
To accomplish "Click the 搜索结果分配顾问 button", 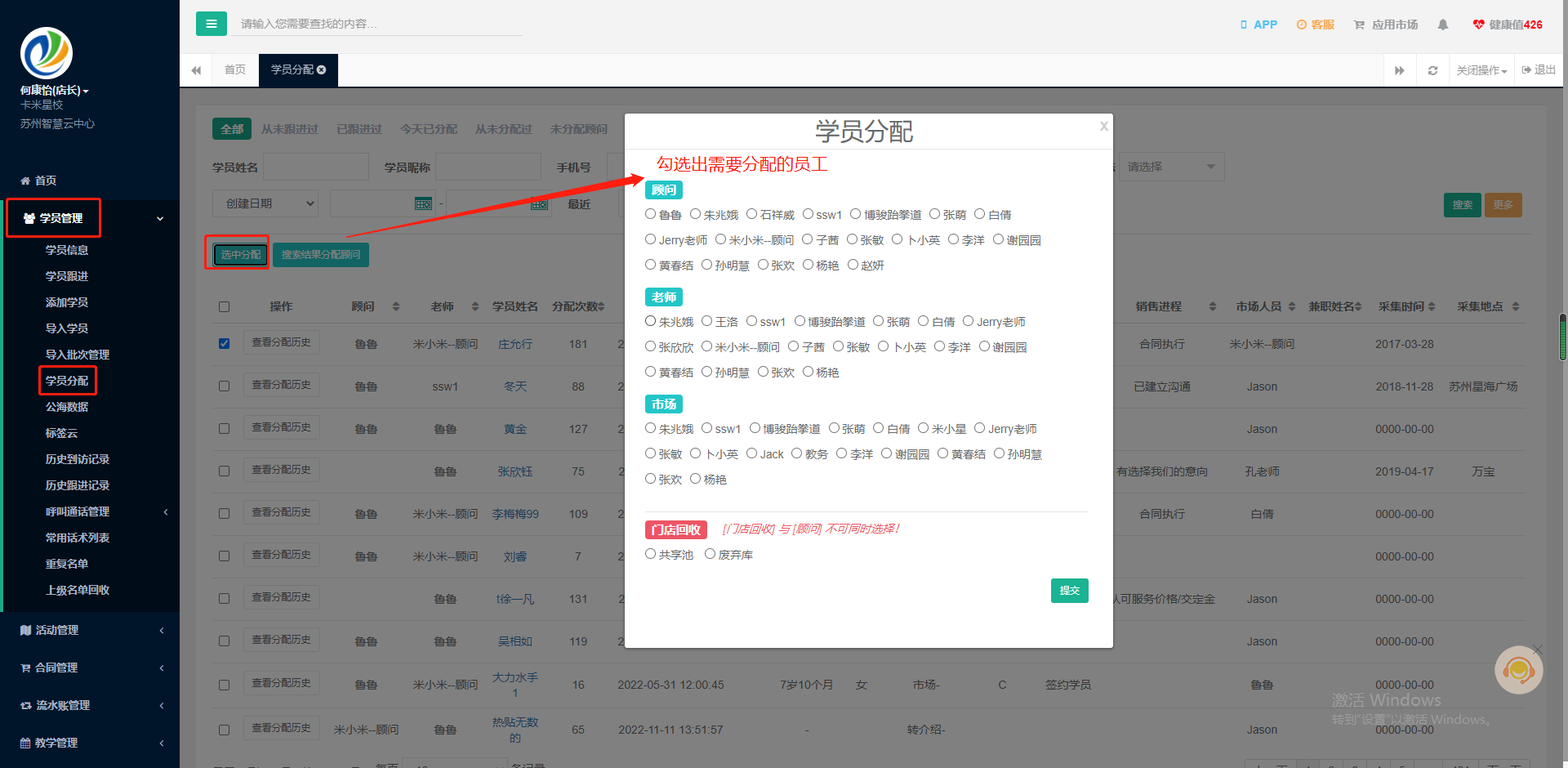I will click(321, 255).
